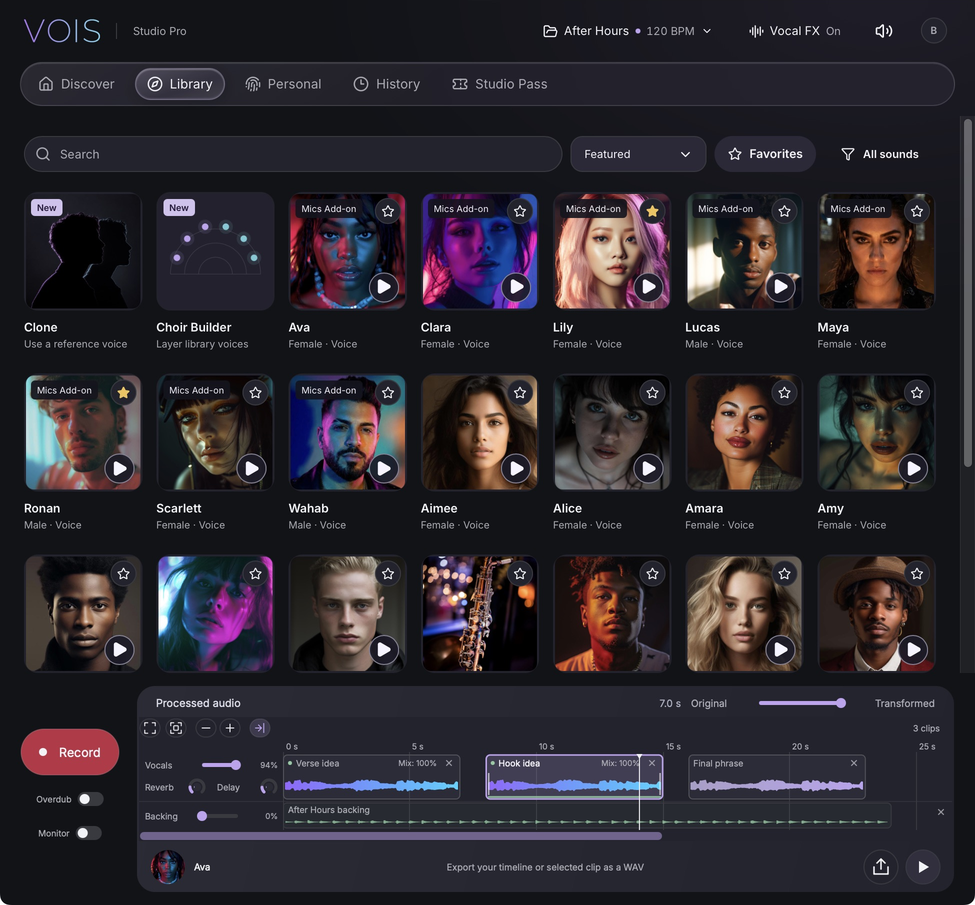Show Favorites only
Image resolution: width=975 pixels, height=905 pixels.
pyautogui.click(x=765, y=154)
